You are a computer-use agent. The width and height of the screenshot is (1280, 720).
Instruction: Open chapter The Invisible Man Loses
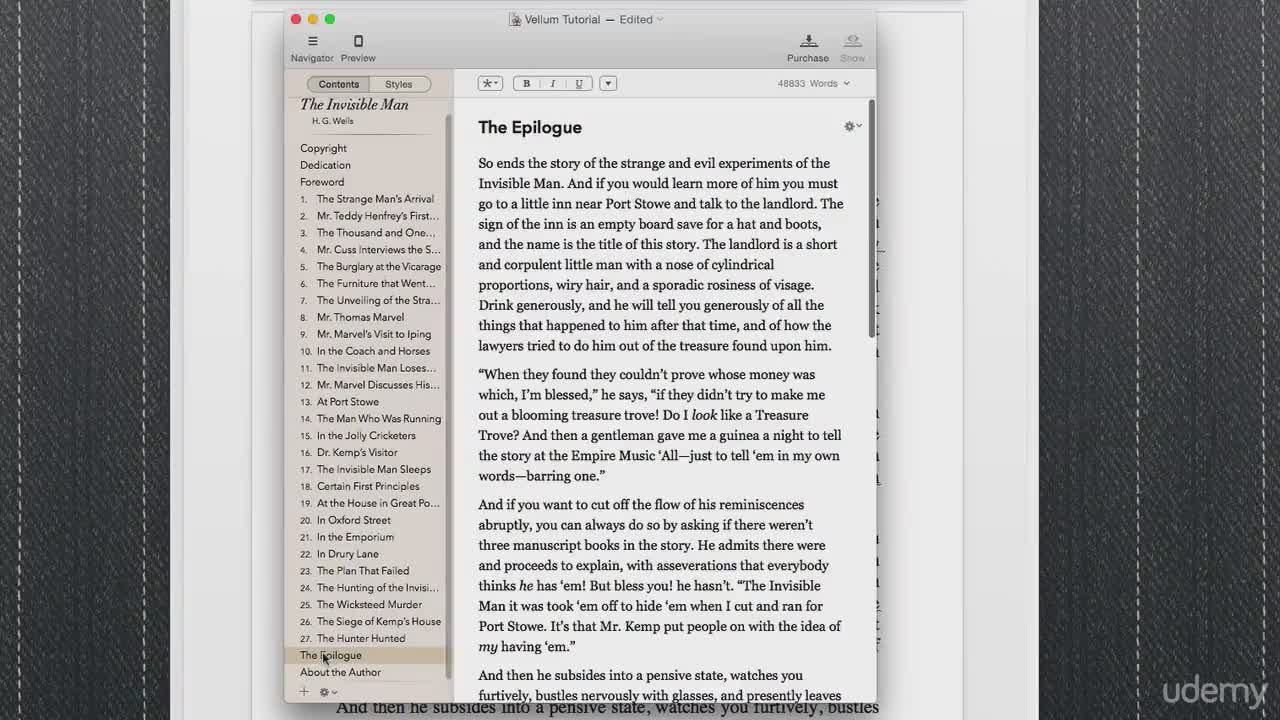pos(376,369)
